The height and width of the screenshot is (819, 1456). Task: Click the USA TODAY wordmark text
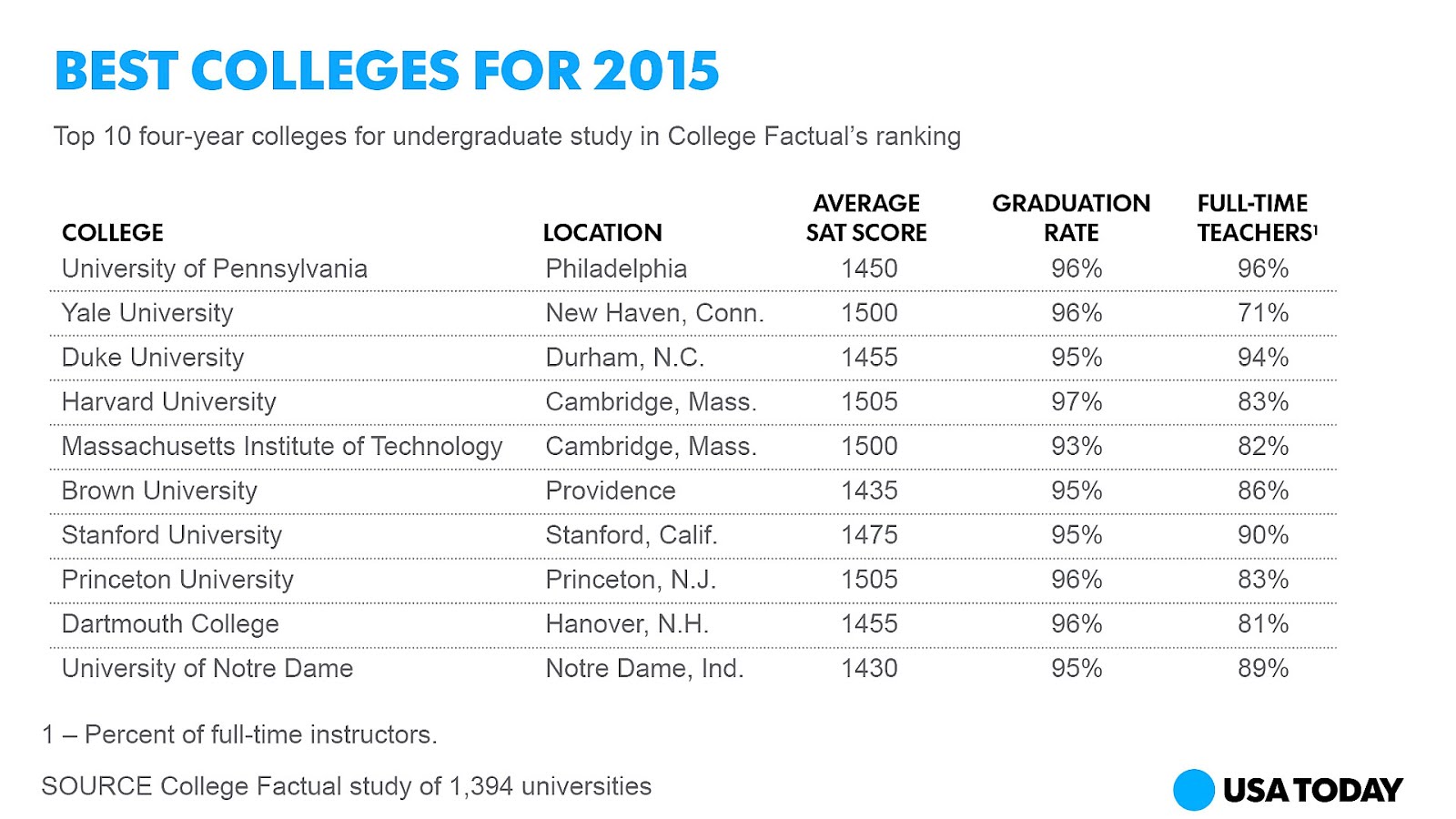point(1313,790)
